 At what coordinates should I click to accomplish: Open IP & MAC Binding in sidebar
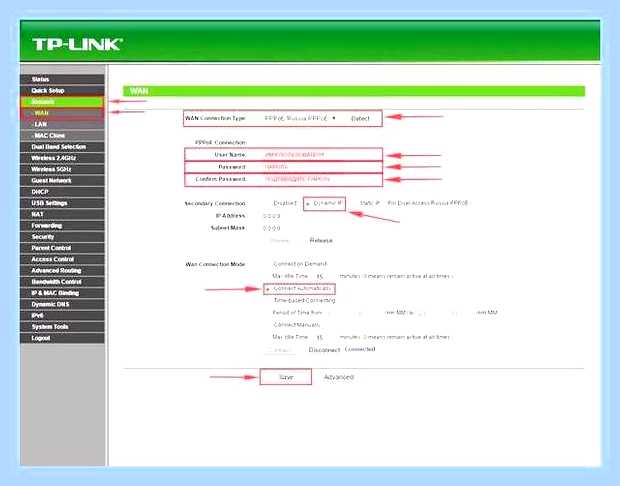point(62,293)
